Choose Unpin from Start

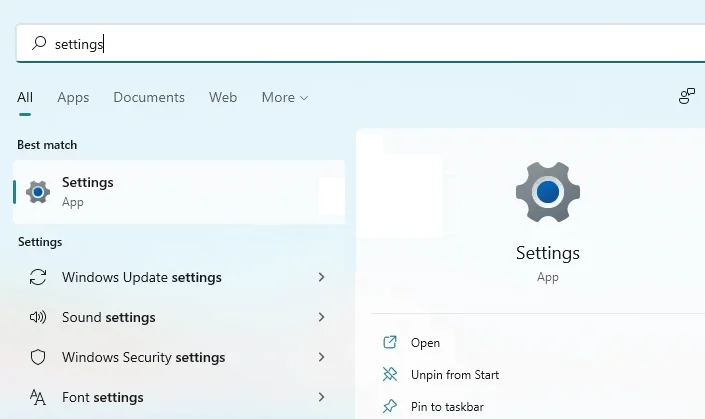click(x=454, y=375)
